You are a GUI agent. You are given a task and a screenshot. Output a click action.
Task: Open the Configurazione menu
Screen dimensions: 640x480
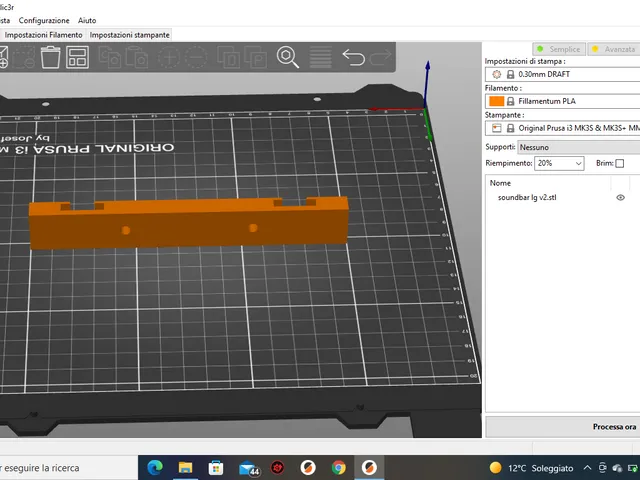pyautogui.click(x=44, y=20)
